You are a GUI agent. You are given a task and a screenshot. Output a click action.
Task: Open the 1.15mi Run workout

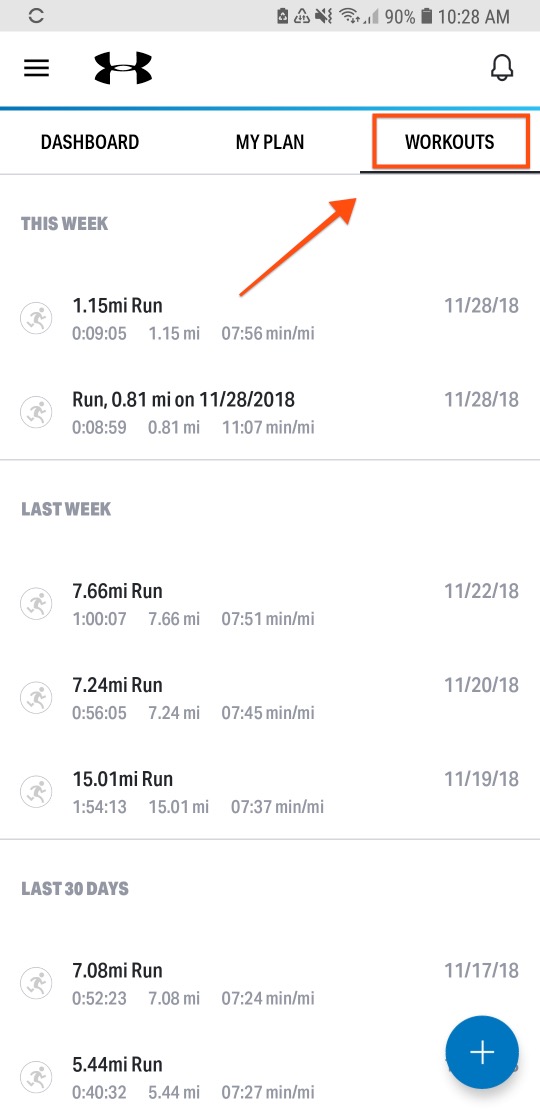(270, 319)
